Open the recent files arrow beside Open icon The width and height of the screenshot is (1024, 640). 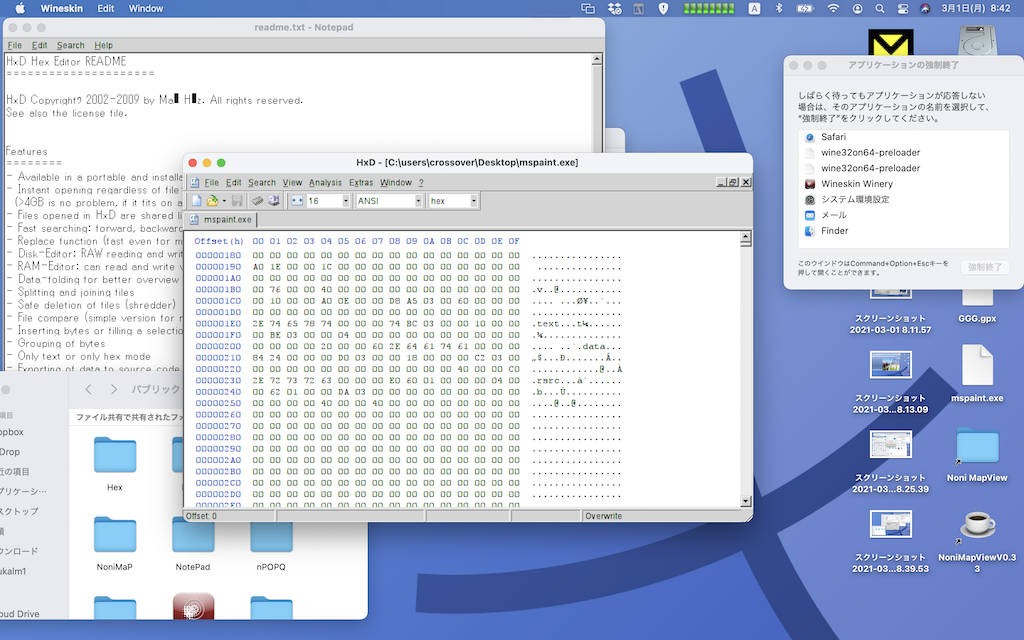tap(224, 201)
